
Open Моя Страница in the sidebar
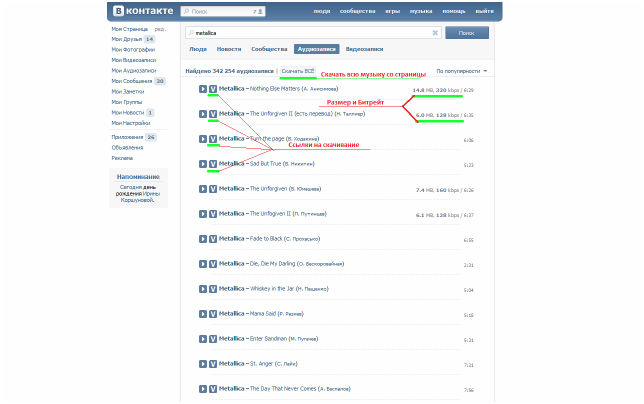pyautogui.click(x=129, y=29)
